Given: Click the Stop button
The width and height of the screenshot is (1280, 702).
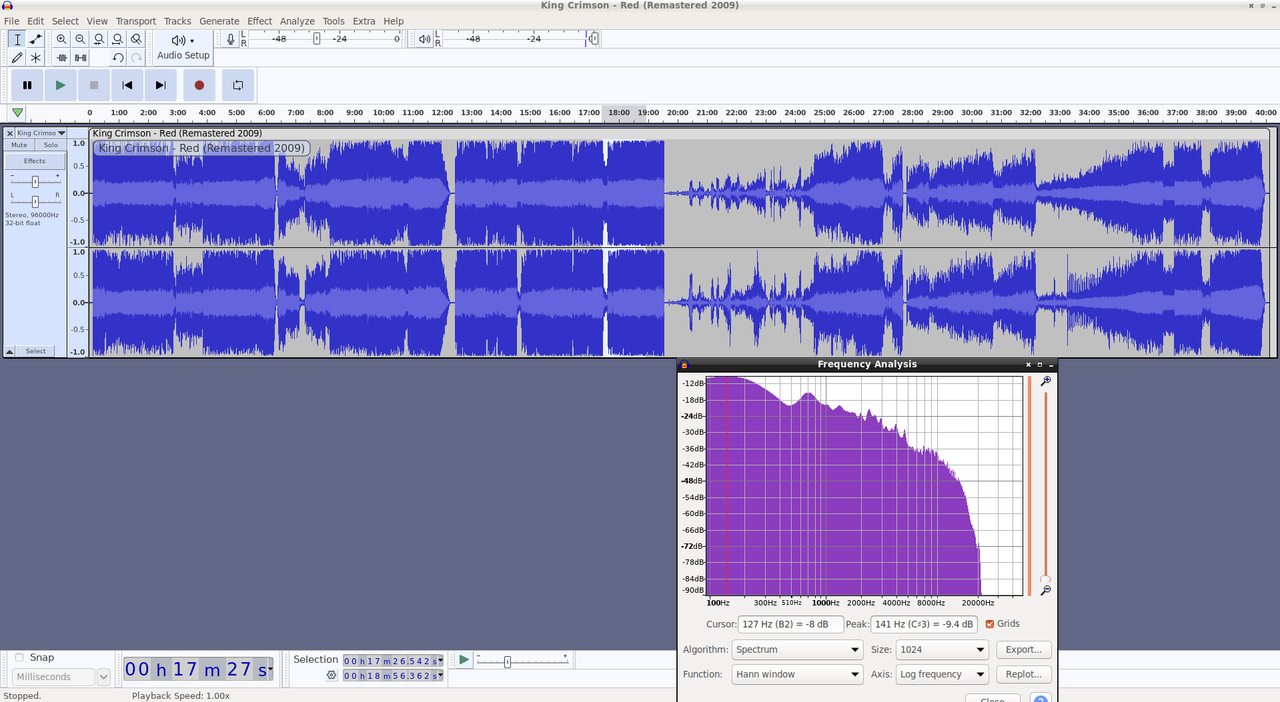Looking at the screenshot, I should point(94,85).
